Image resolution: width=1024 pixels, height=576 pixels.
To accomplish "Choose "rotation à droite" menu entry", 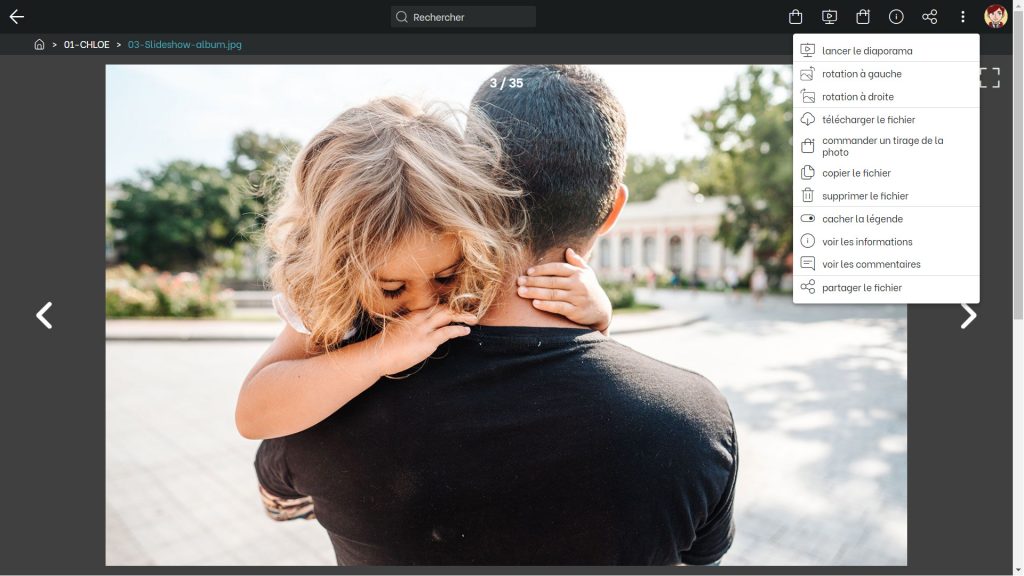I will tap(857, 97).
